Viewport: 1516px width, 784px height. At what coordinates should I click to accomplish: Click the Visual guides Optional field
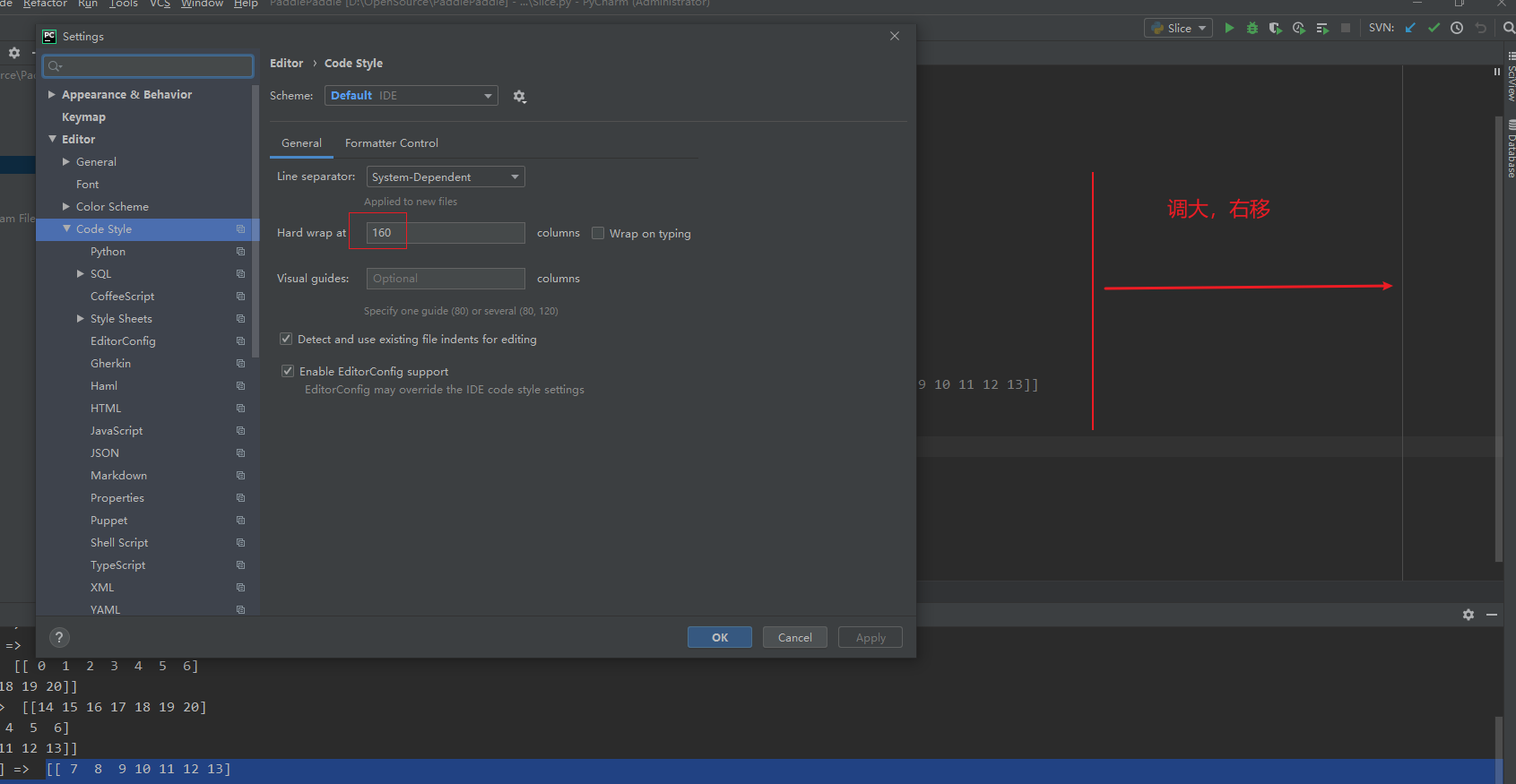click(446, 279)
